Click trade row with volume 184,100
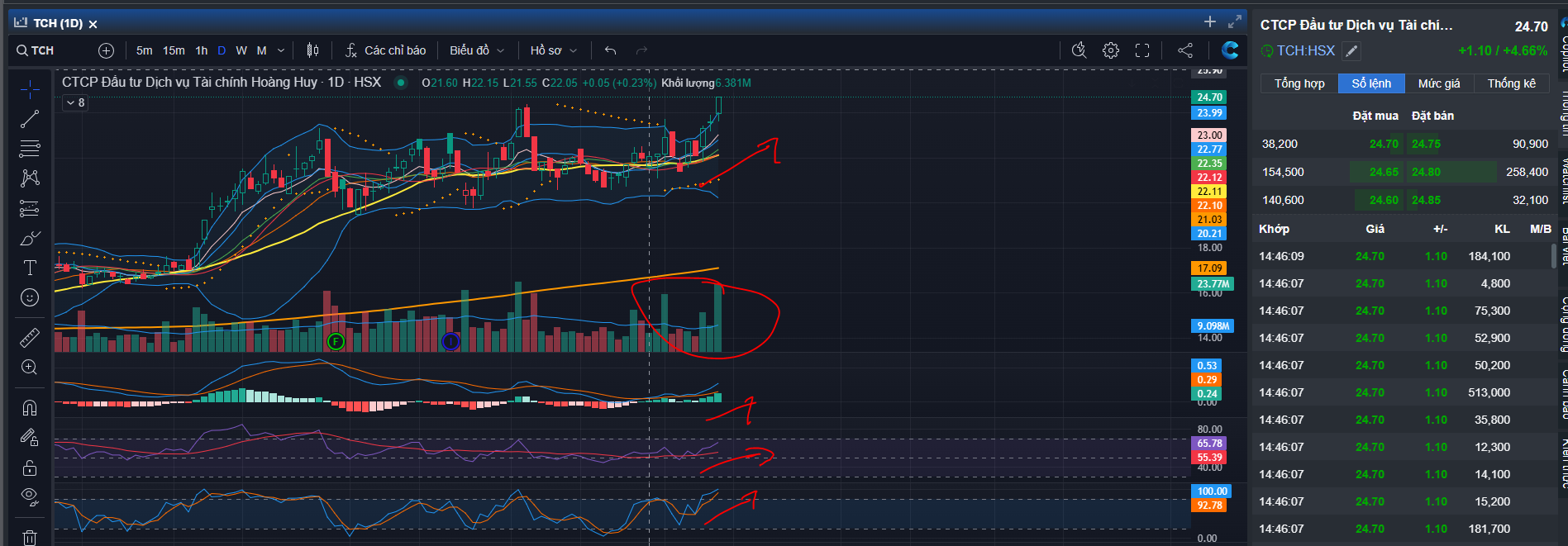 [1403, 256]
